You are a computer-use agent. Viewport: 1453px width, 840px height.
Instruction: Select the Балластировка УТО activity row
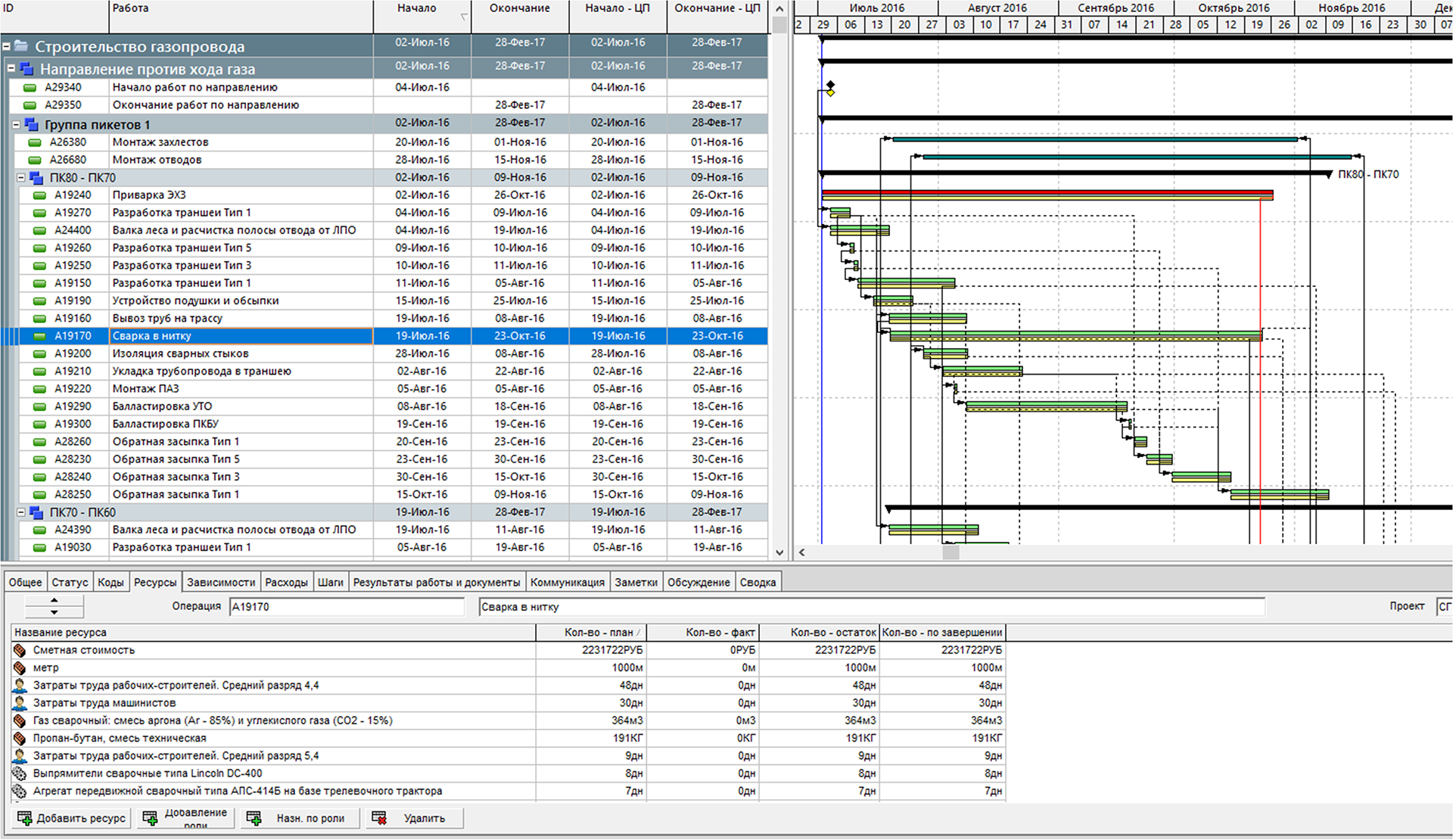click(x=384, y=406)
